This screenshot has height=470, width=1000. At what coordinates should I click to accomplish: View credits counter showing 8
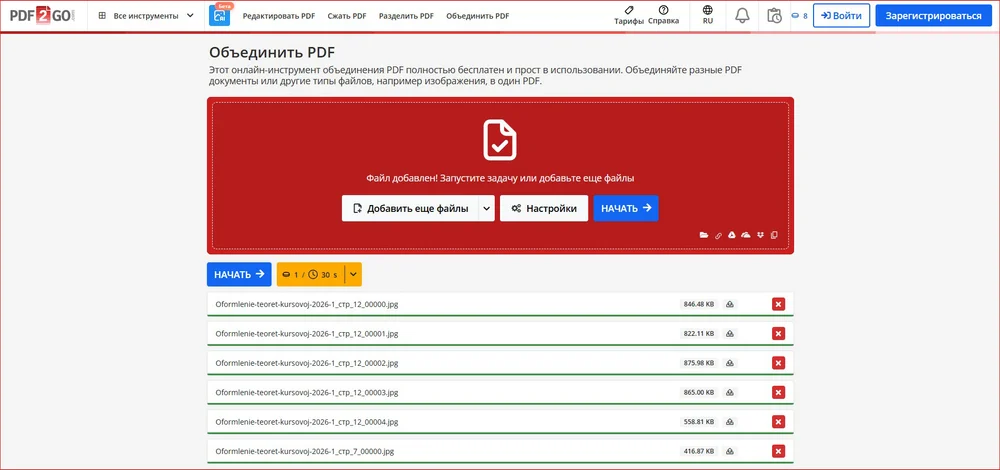point(799,16)
